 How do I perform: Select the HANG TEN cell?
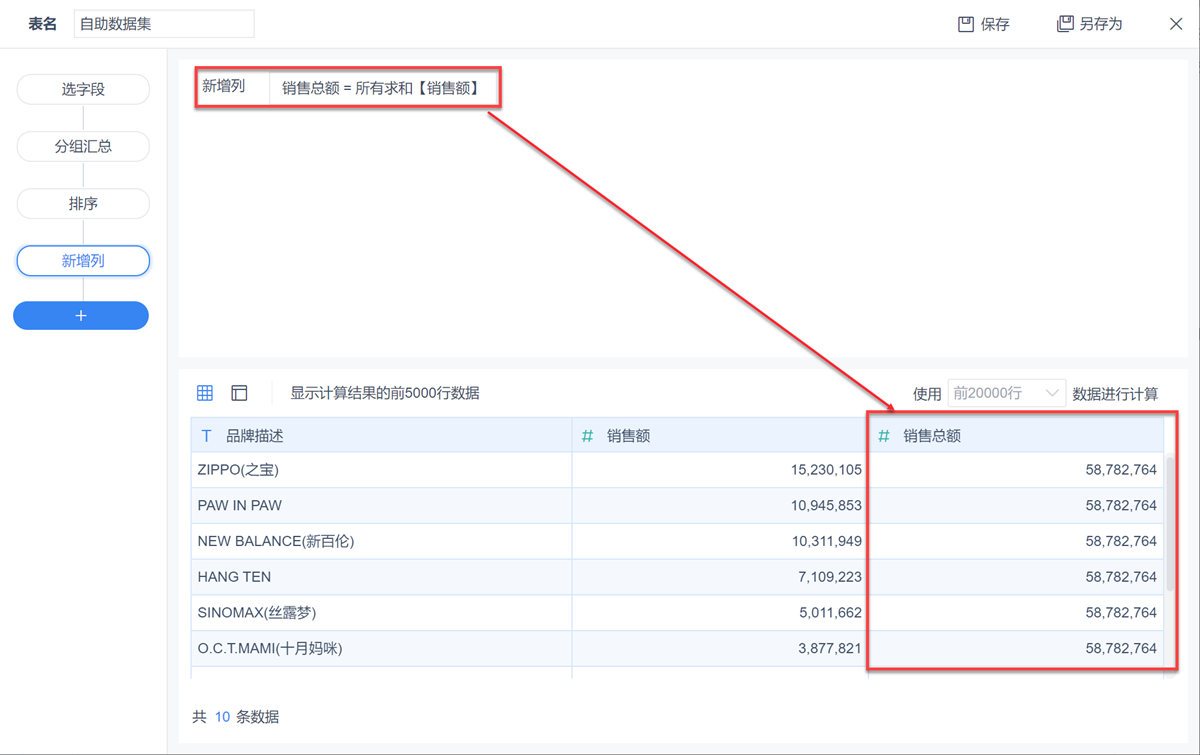click(381, 577)
